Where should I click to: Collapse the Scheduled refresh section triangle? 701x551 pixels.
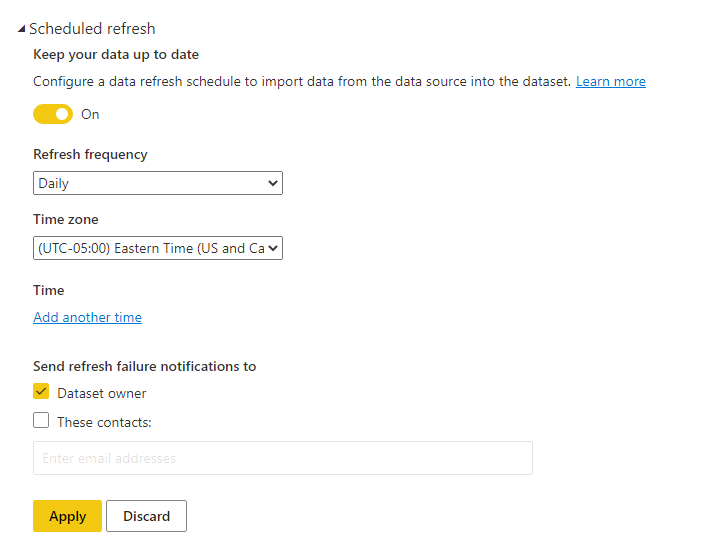click(21, 29)
